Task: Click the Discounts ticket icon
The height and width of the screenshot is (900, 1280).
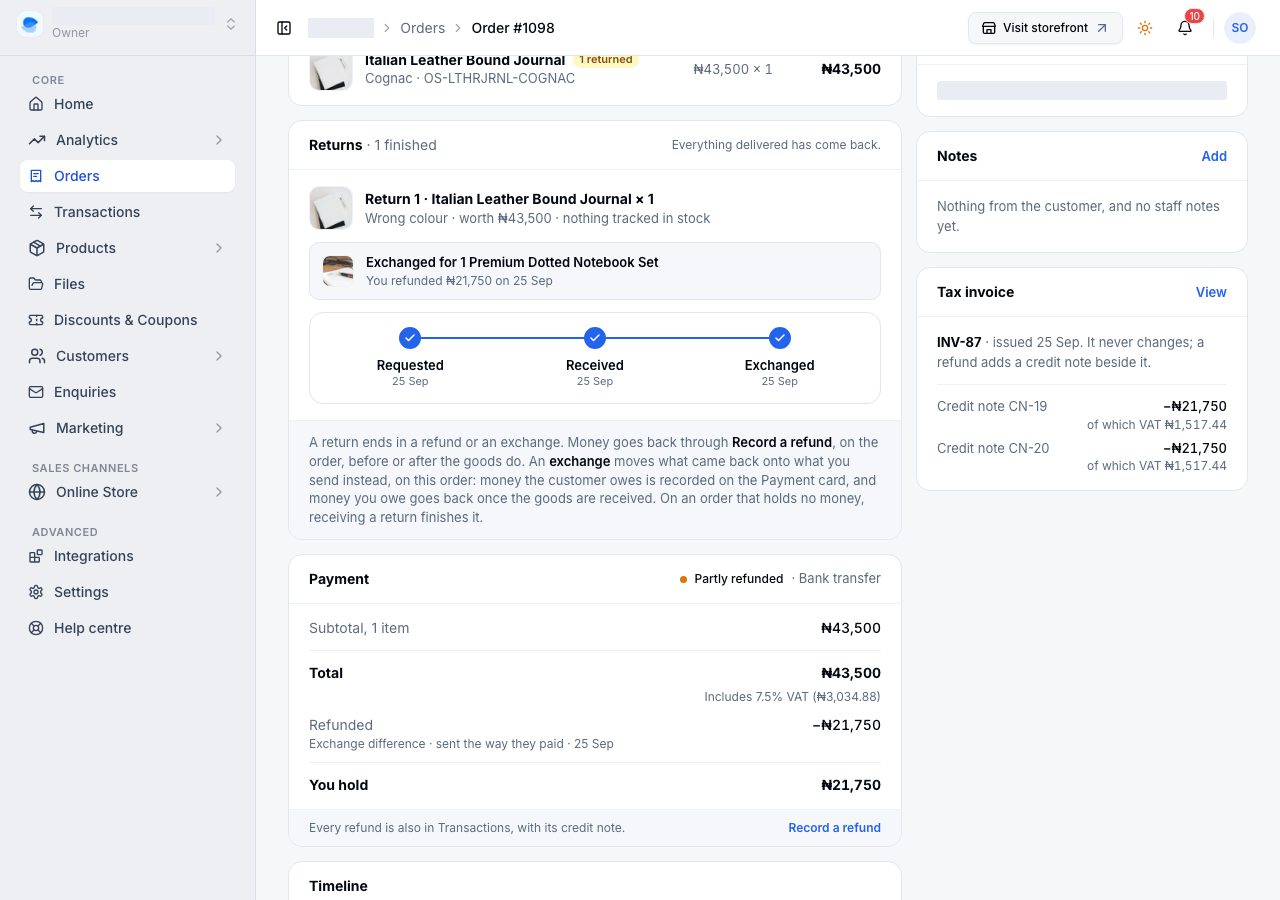Action: (36, 320)
